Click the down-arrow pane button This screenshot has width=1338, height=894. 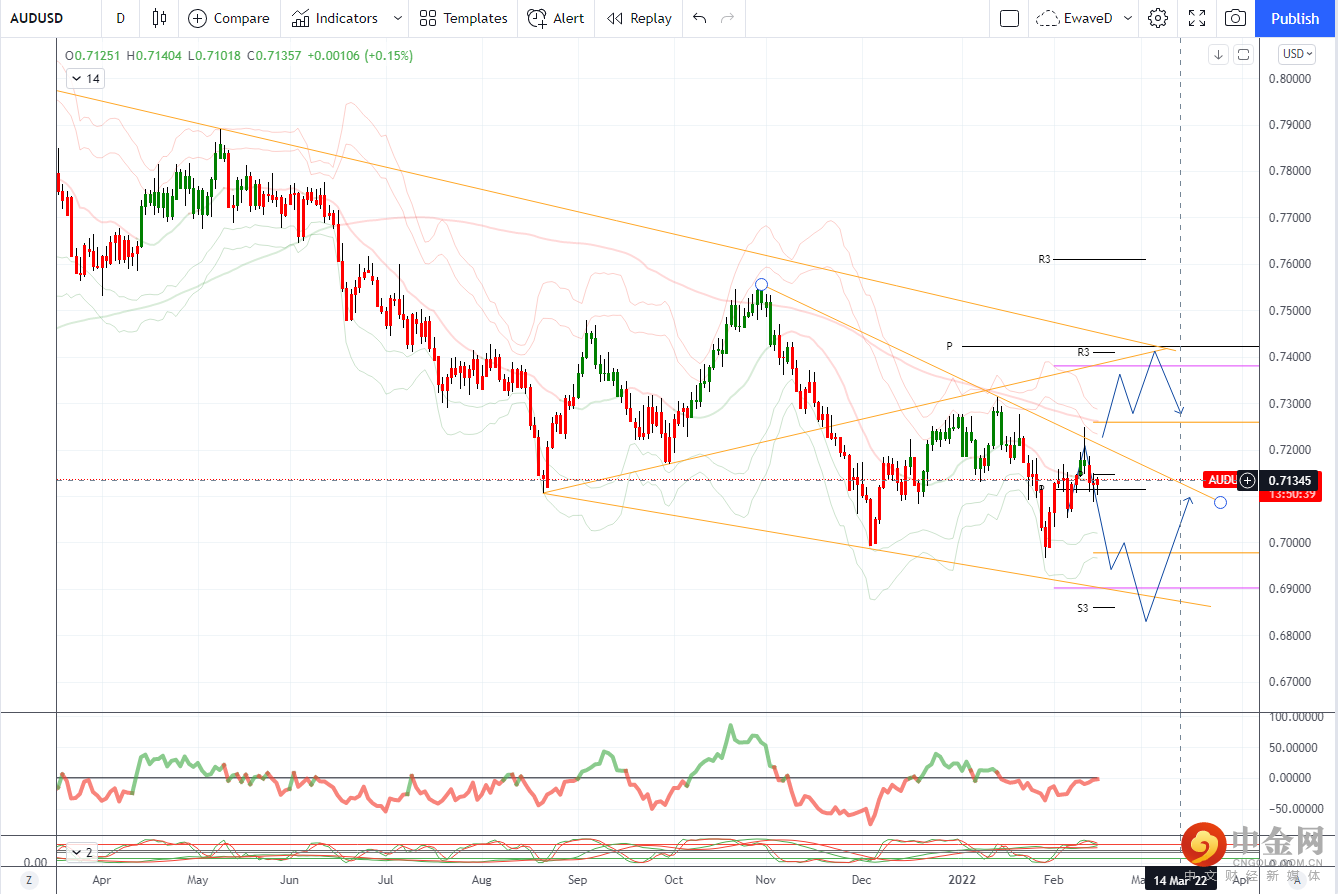pyautogui.click(x=1218, y=55)
